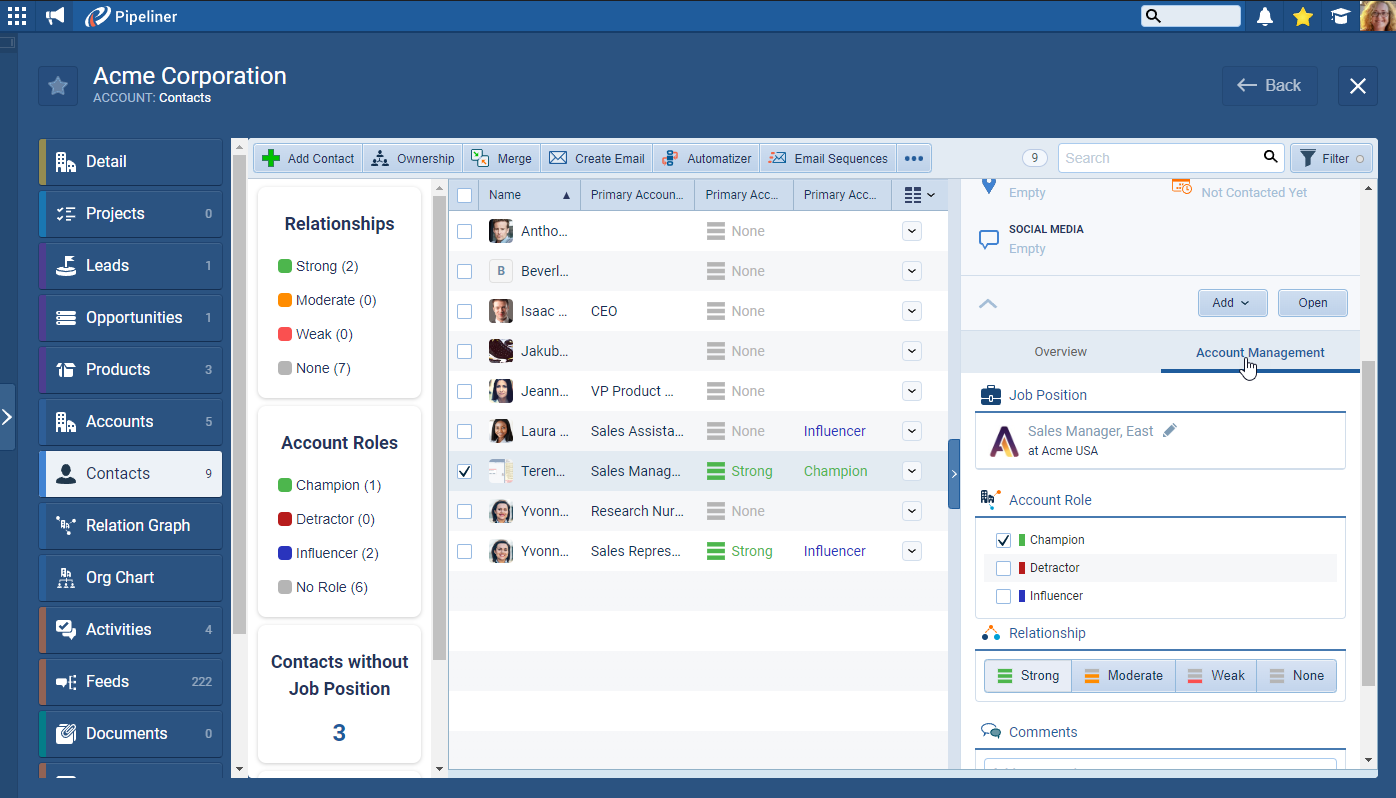Click the three-dots more actions toolbar icon
This screenshot has width=1396, height=798.
tap(913, 158)
